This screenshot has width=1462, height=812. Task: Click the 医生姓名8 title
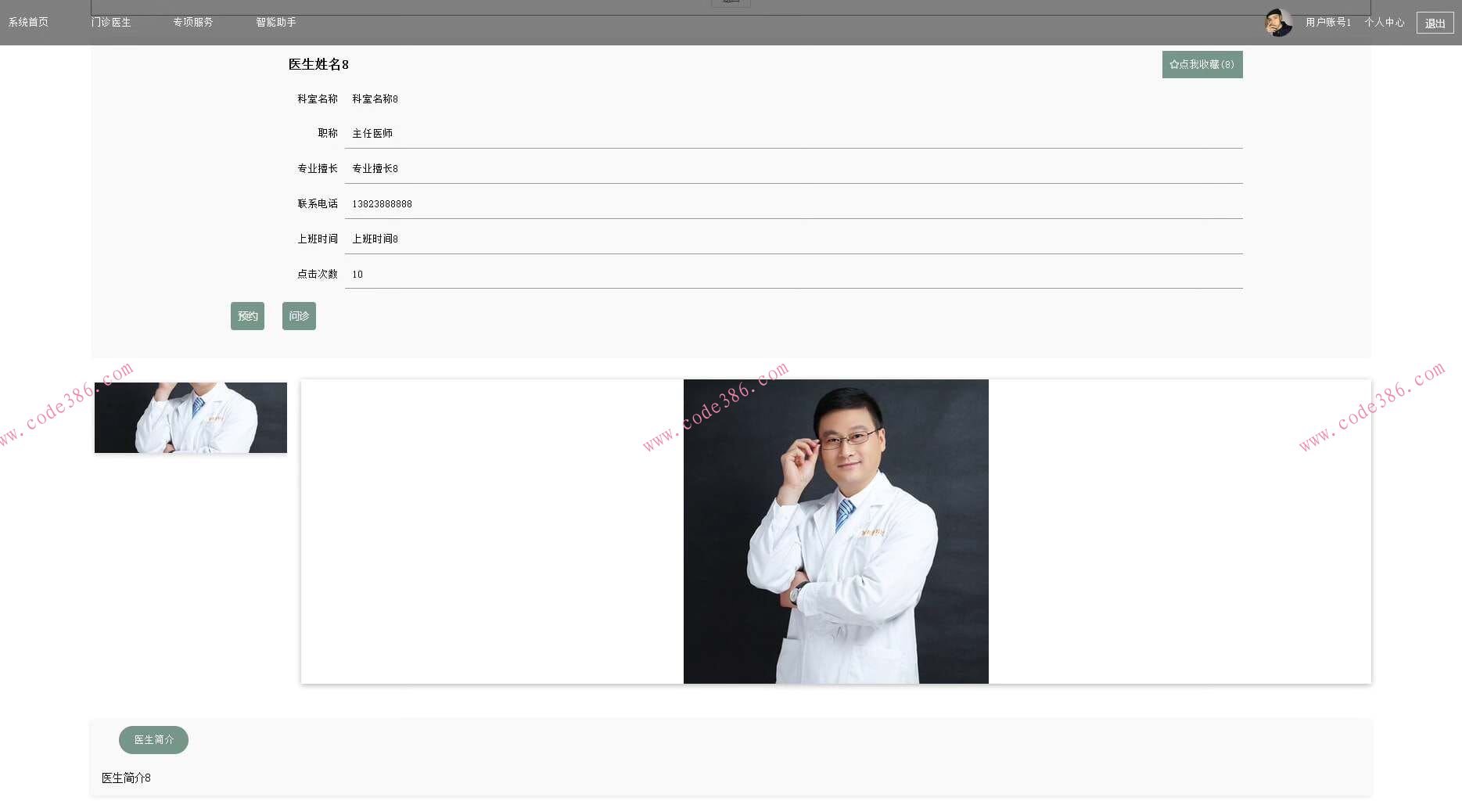click(x=318, y=64)
